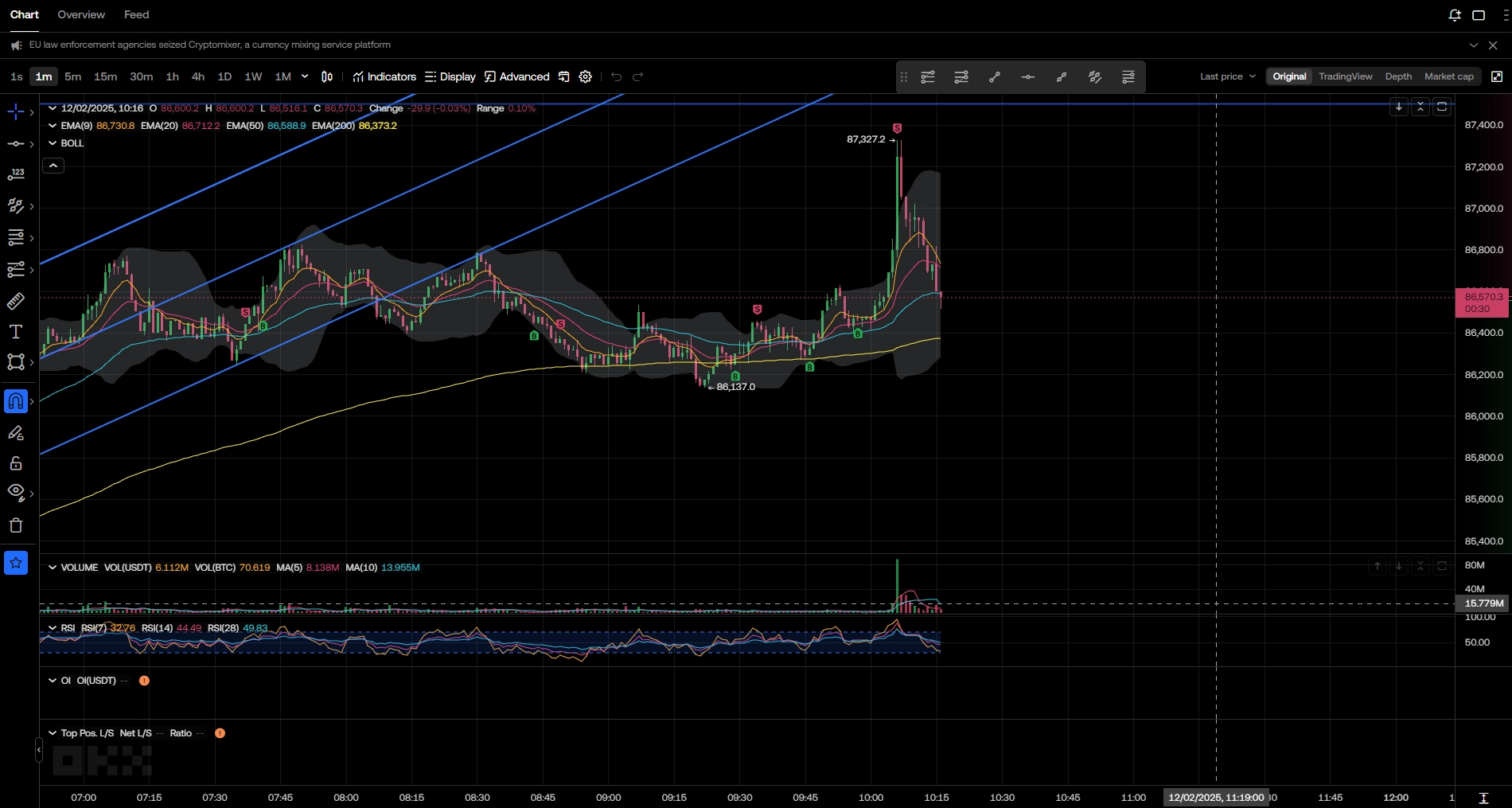Click EMA(200) yellow value in legend
The image size is (1512, 808).
point(377,126)
